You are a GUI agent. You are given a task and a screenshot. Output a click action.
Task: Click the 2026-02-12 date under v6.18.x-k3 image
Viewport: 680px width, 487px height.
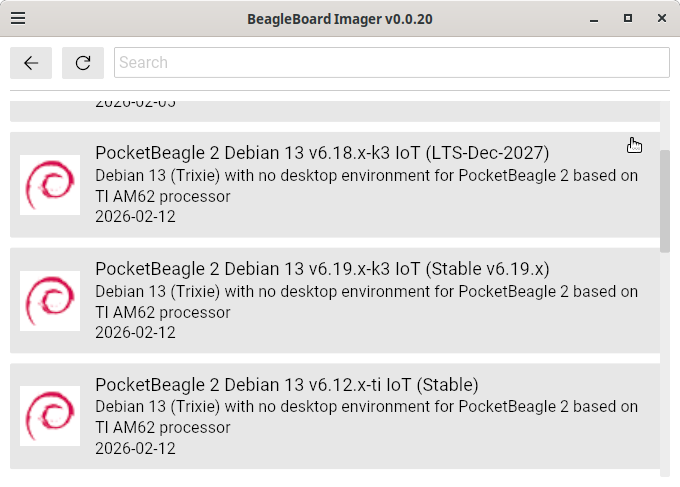[135, 217]
